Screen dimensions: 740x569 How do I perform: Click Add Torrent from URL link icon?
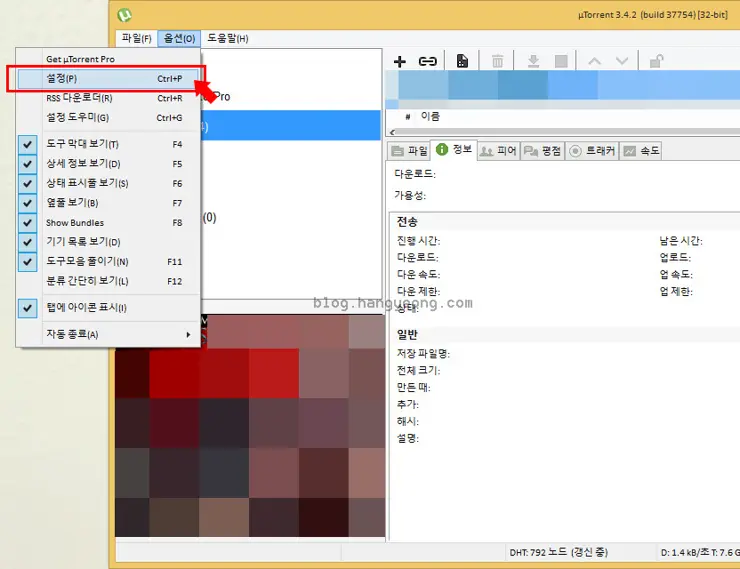[428, 61]
